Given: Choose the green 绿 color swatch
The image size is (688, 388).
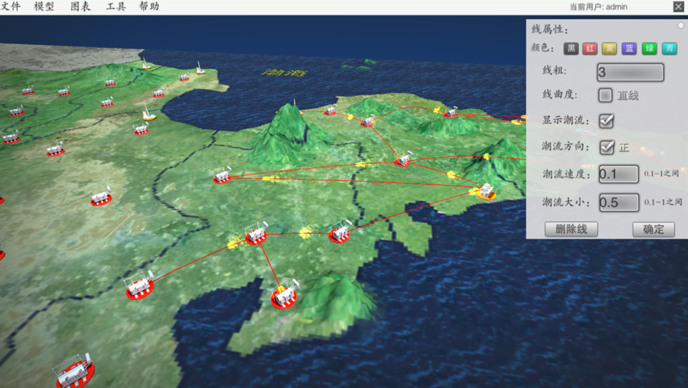Looking at the screenshot, I should 649,48.
